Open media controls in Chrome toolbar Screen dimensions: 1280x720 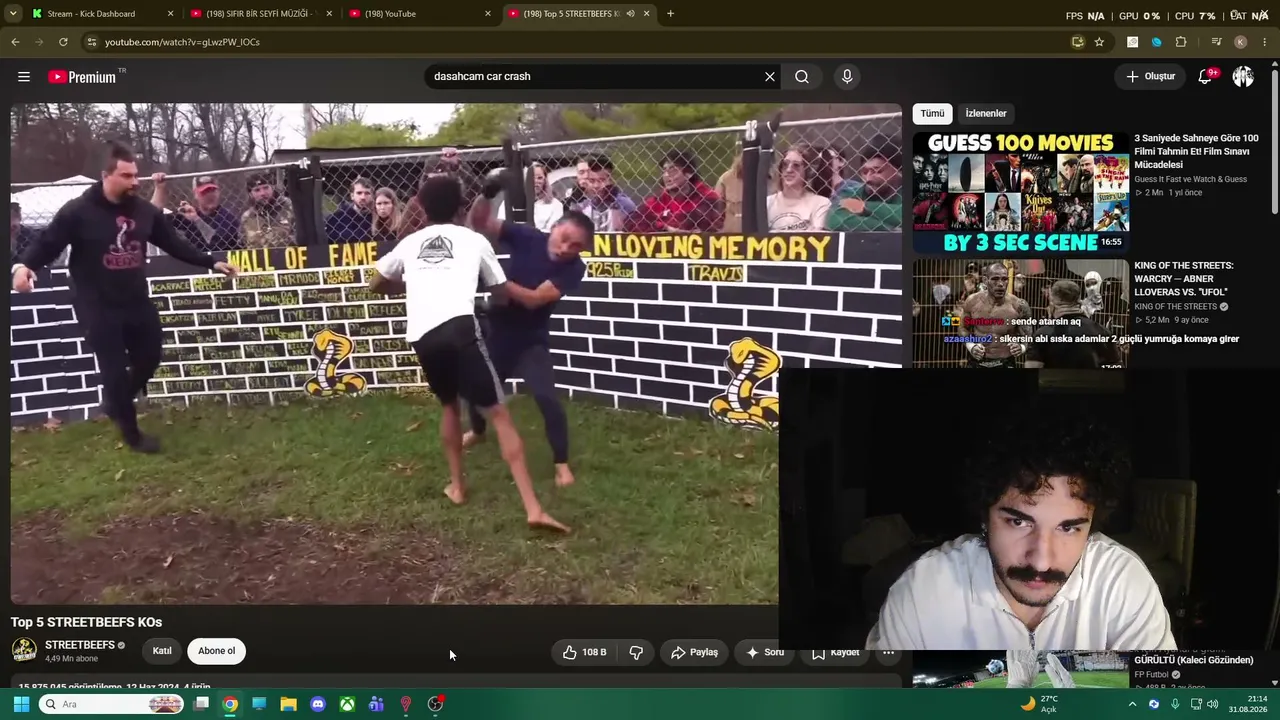pyautogui.click(x=1216, y=42)
